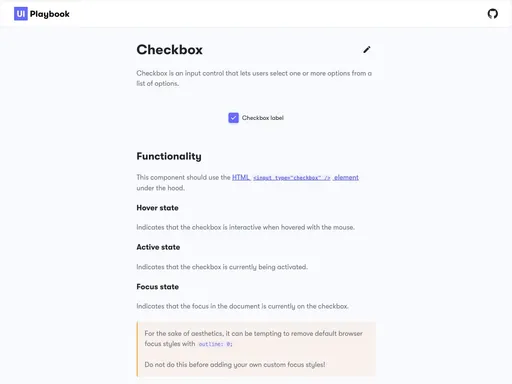Select the Focus state subheading

coord(157,287)
